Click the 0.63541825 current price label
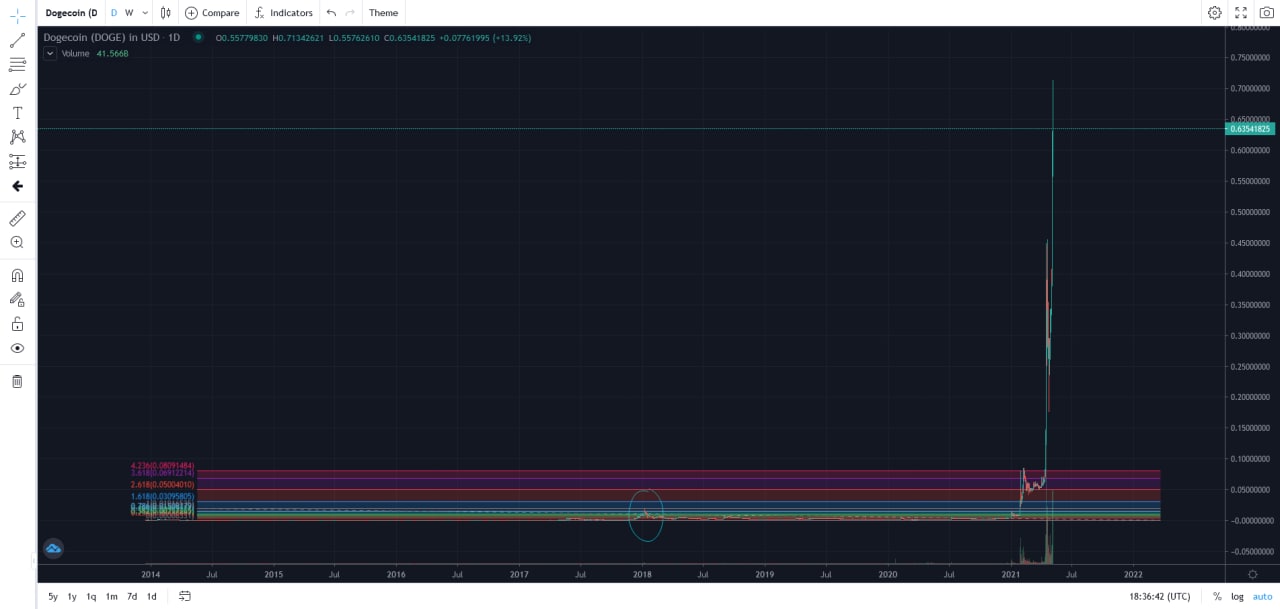1280x609 pixels. pyautogui.click(x=1250, y=129)
